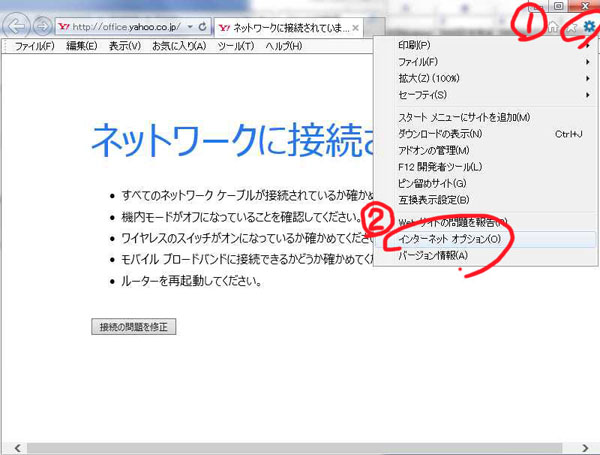Click the Yahoo favicon in address bar
The width and height of the screenshot is (600, 455).
point(64,27)
